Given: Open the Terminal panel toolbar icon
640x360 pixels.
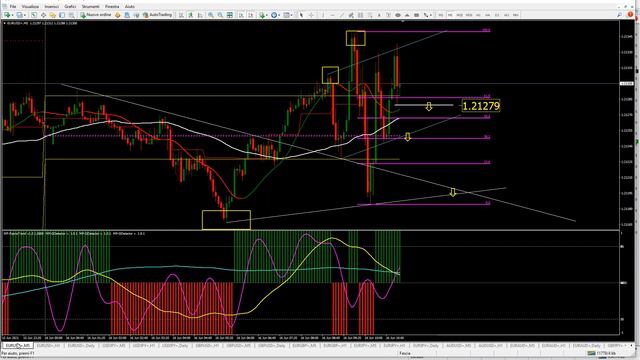Looking at the screenshot, I should (62, 15).
